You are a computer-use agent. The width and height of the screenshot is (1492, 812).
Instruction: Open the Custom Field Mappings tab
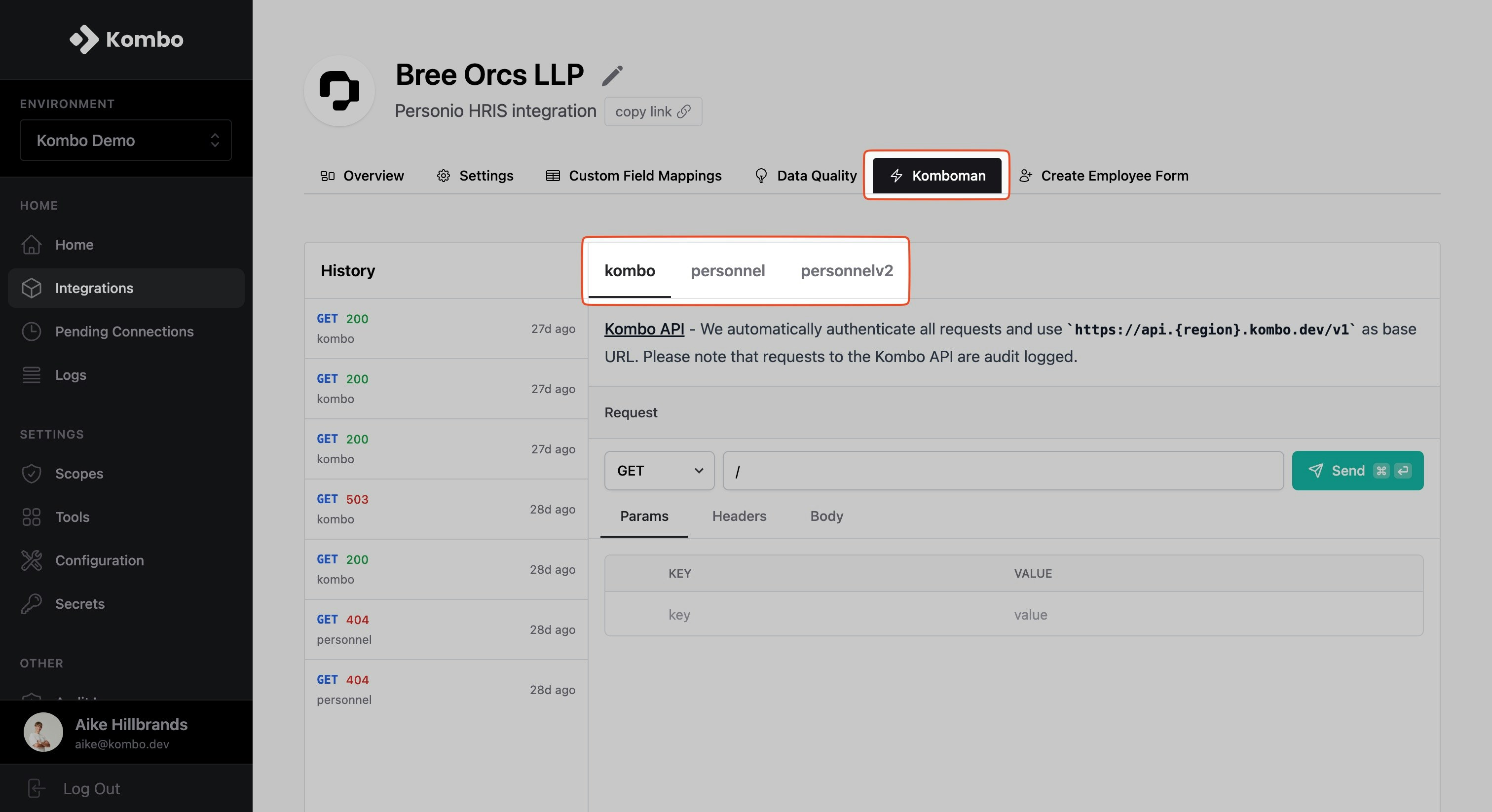(x=634, y=176)
